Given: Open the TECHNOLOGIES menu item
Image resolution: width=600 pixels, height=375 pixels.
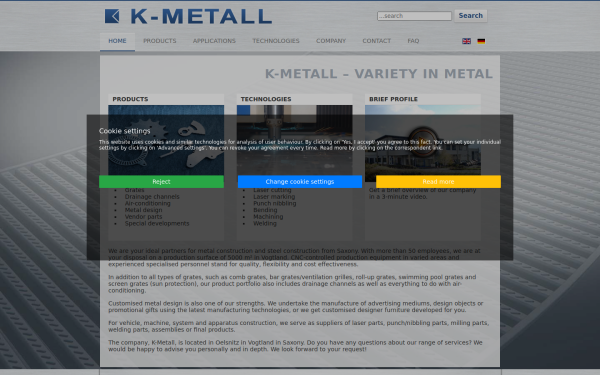Looking at the screenshot, I should (276, 41).
